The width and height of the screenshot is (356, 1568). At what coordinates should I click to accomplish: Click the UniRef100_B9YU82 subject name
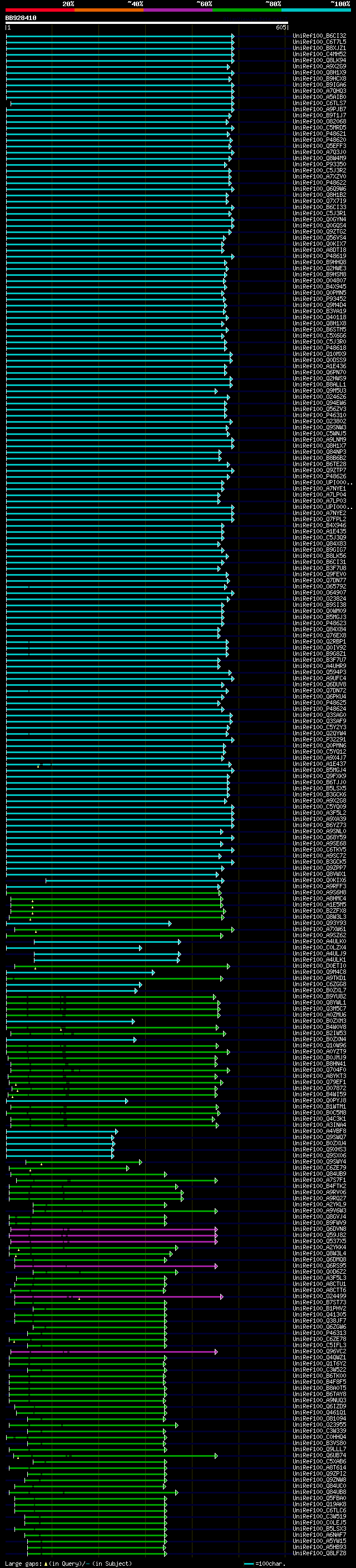click(319, 996)
